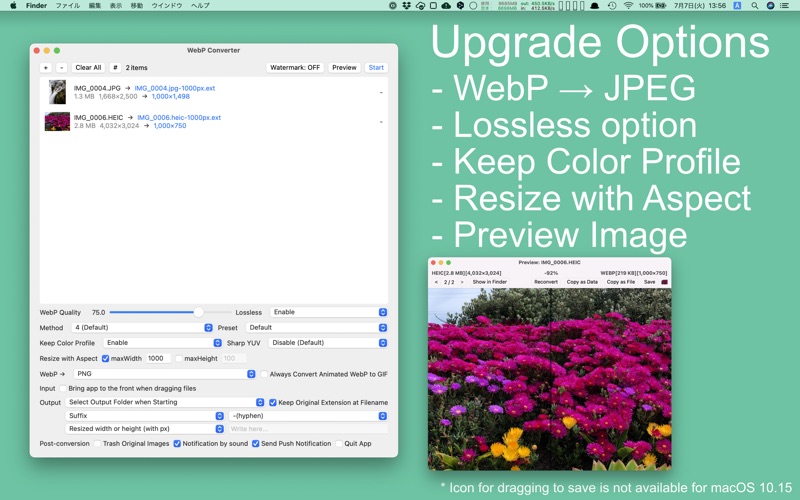Screen dimensions: 800x500
Task: Open the ファイル menu
Action: click(67, 5)
